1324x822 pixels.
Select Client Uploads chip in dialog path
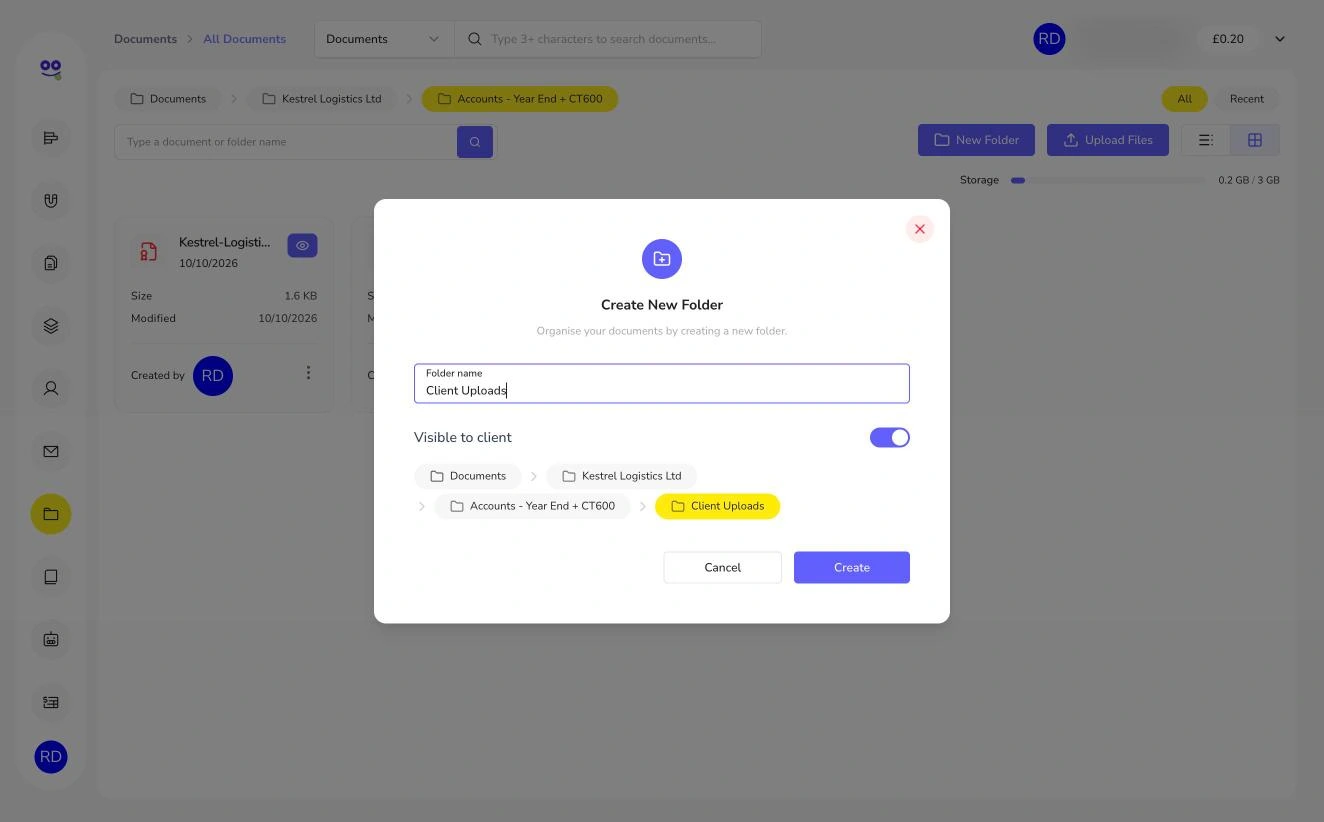pos(718,506)
